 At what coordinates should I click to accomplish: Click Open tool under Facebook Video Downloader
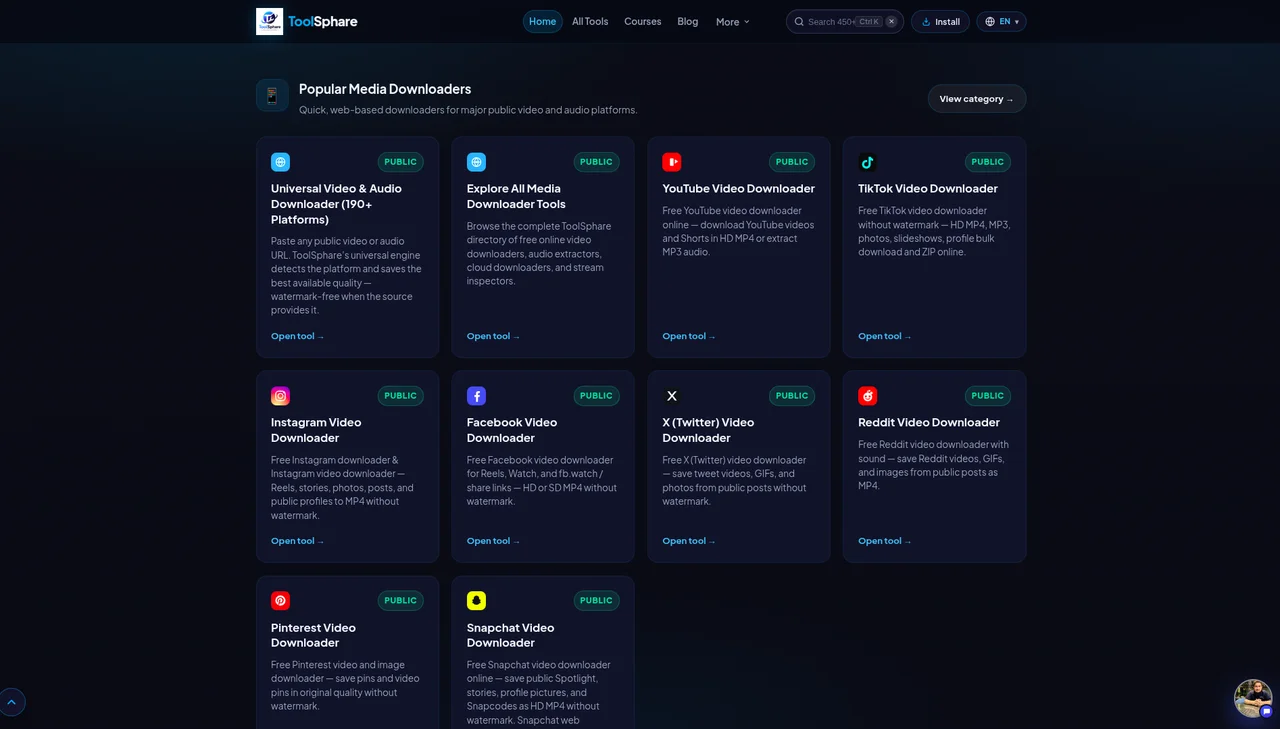point(493,541)
